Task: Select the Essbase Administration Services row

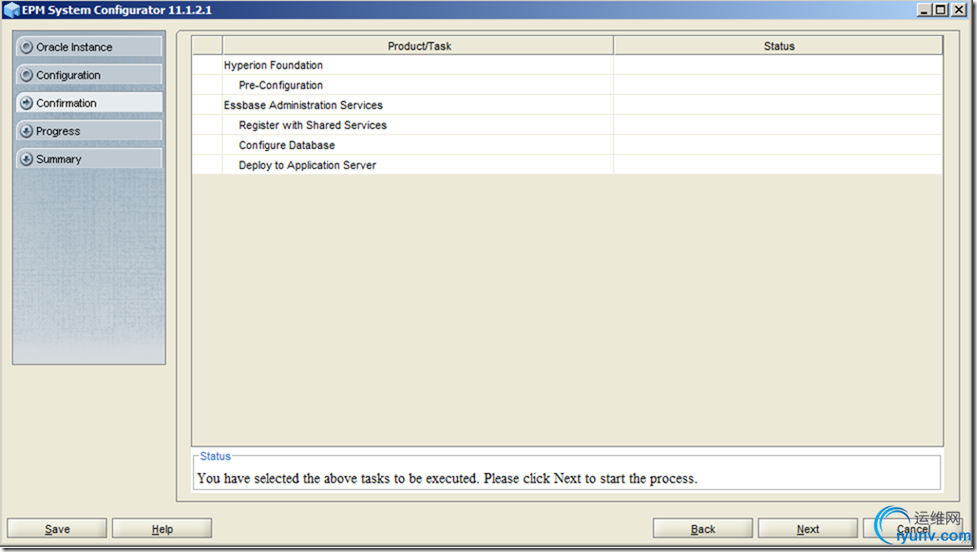Action: point(567,105)
